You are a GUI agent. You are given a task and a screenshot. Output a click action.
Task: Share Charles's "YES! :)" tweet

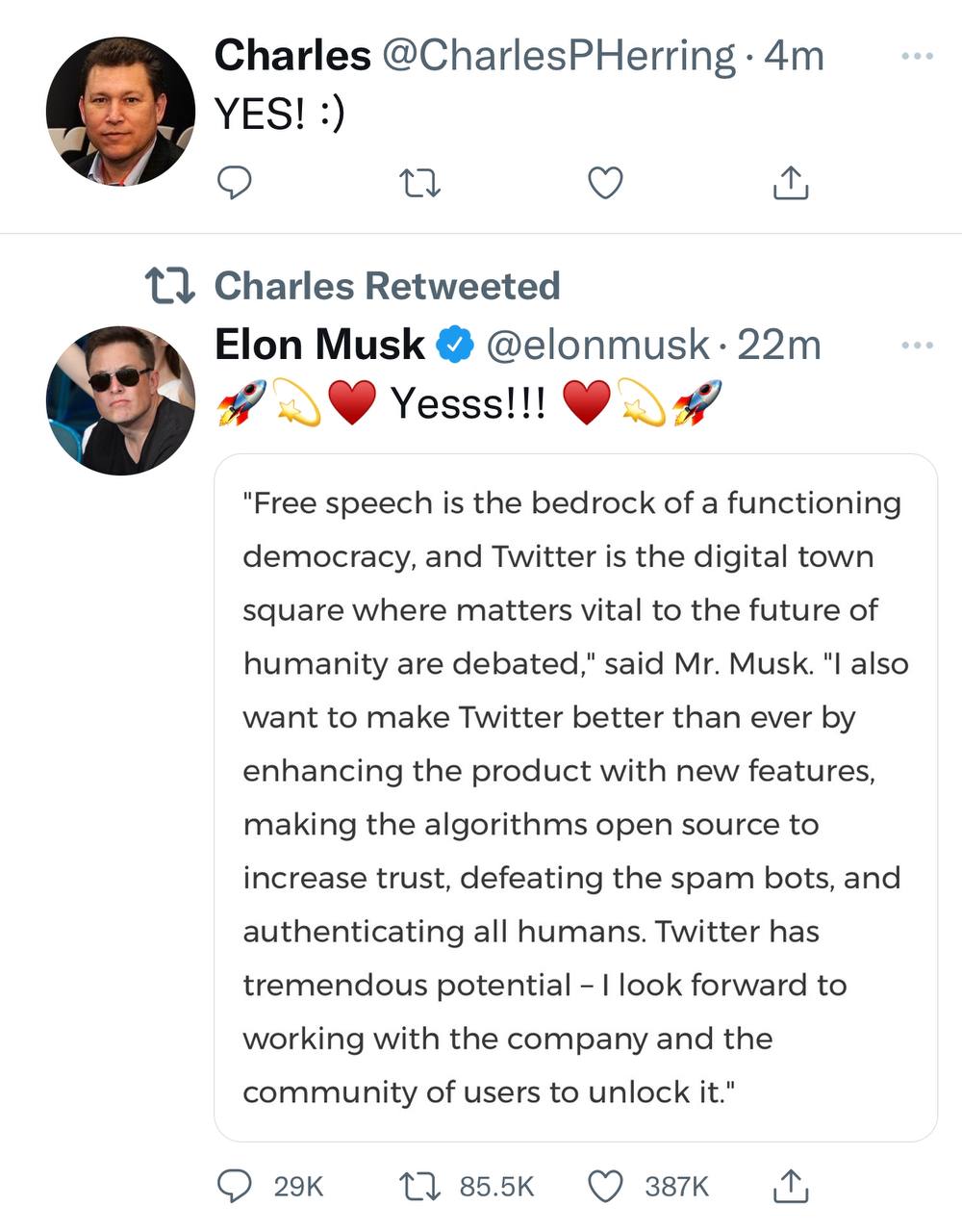[791, 182]
